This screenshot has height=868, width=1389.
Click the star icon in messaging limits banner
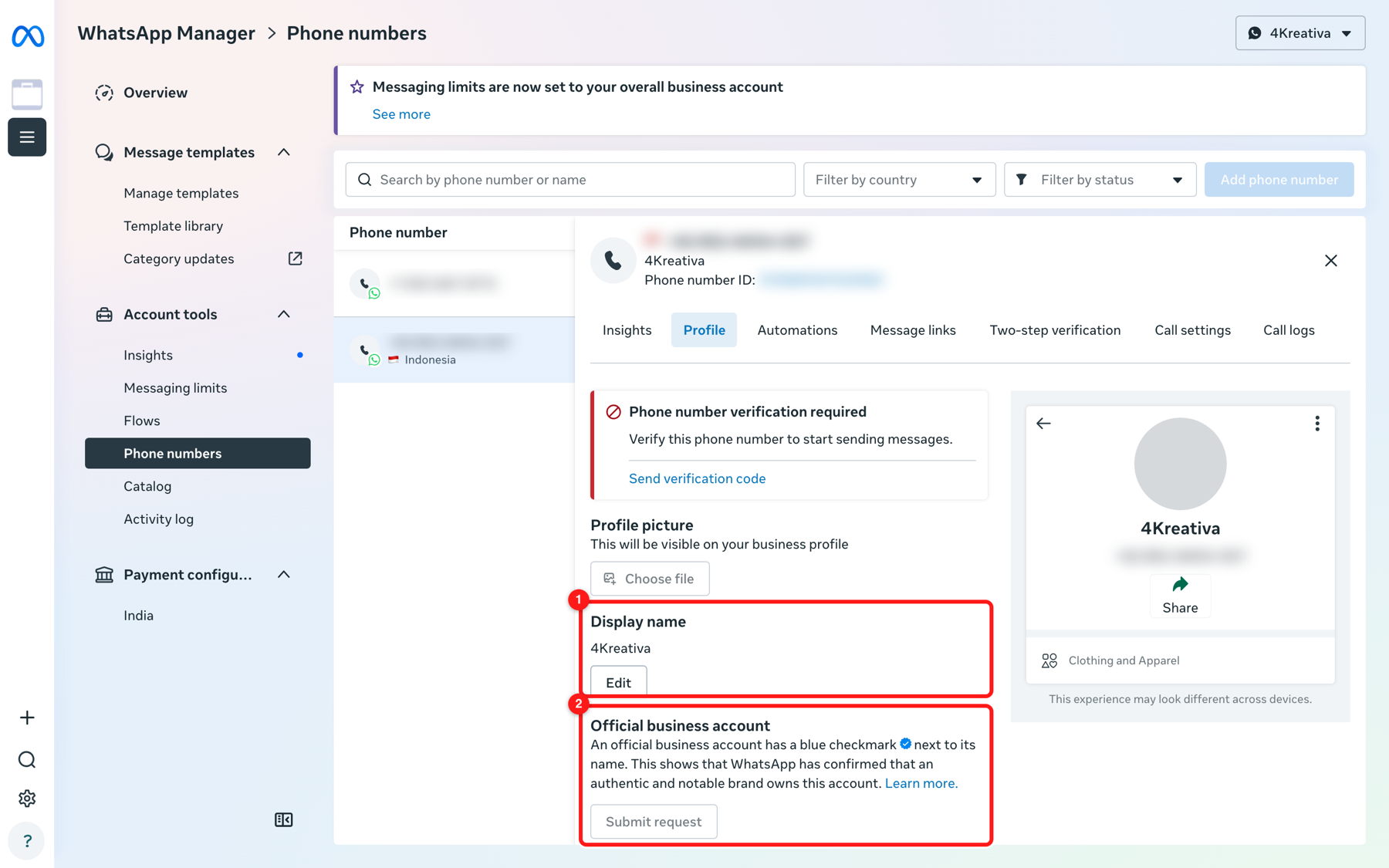(357, 87)
